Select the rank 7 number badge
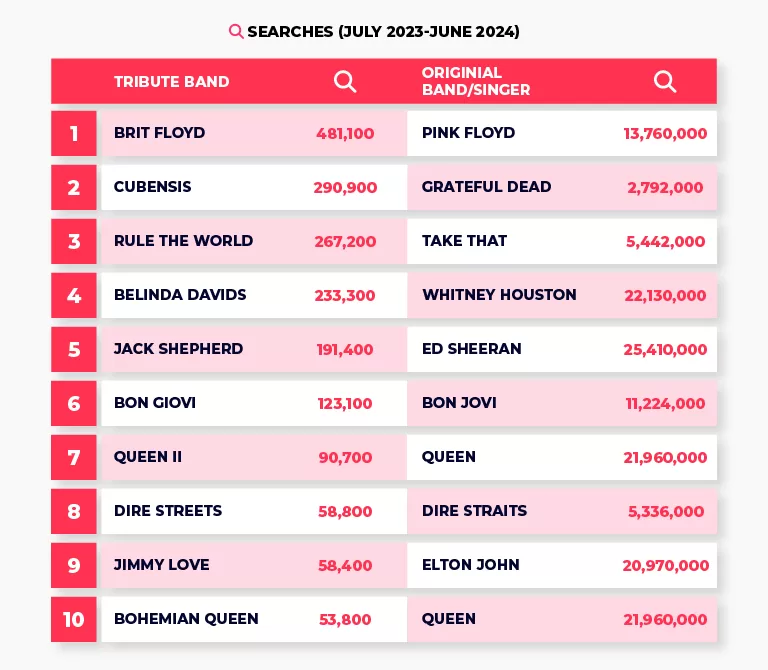Image resolution: width=768 pixels, height=670 pixels. pos(74,457)
